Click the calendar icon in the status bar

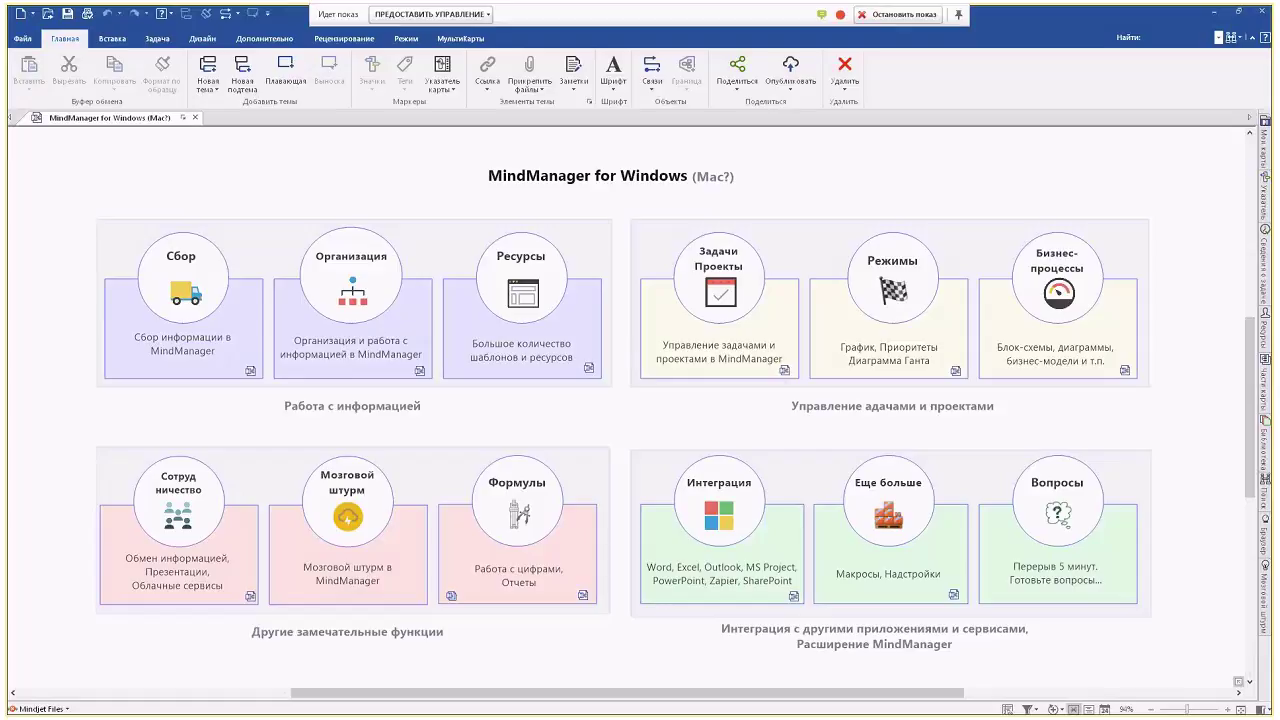pyautogui.click(x=1105, y=709)
